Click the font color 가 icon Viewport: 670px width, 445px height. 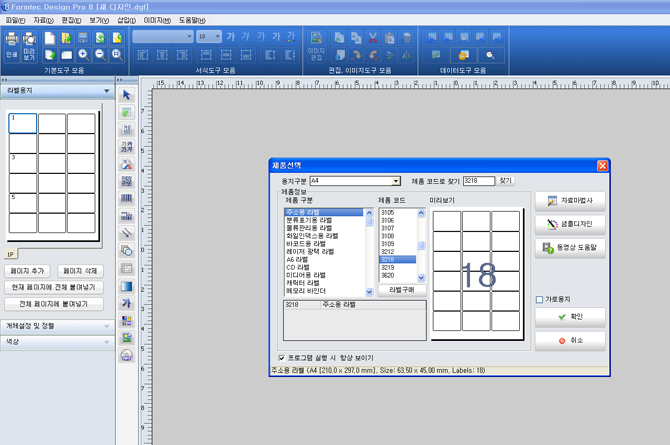[x=291, y=37]
